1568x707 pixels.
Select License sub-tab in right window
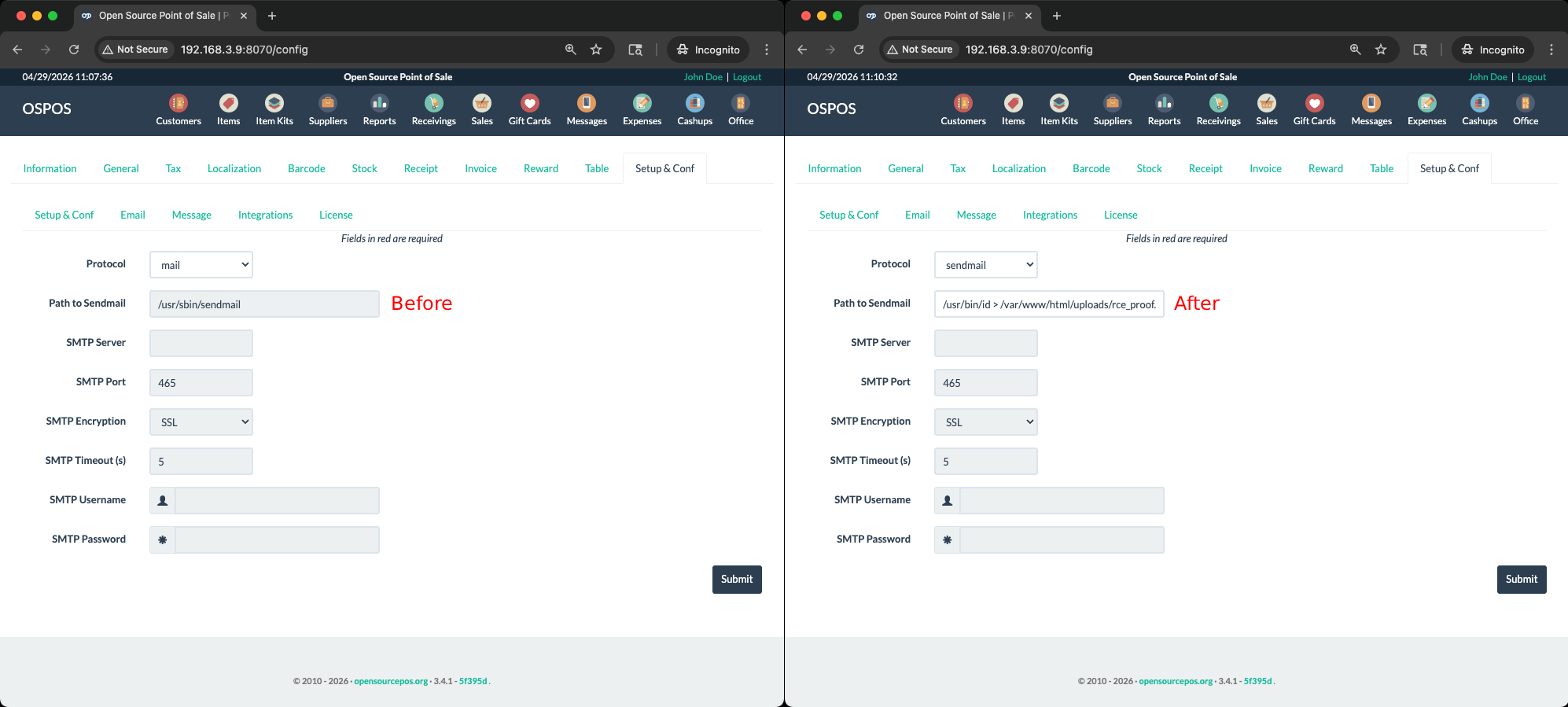pos(1121,215)
